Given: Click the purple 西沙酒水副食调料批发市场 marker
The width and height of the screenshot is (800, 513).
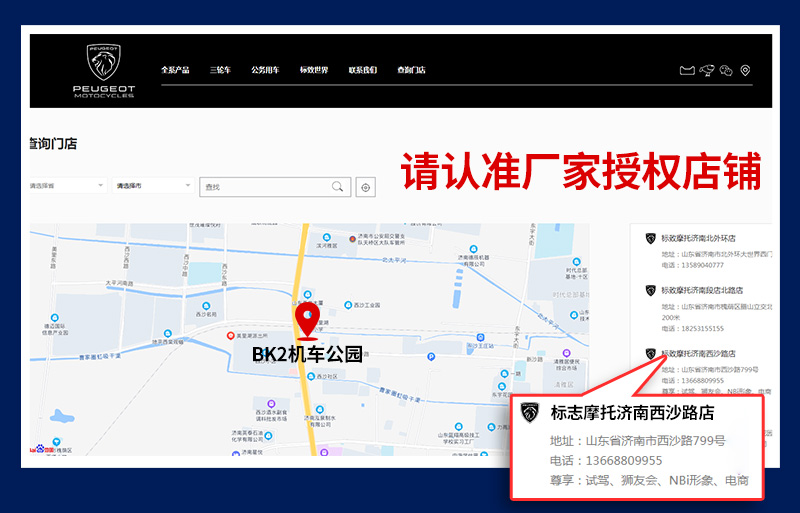Looking at the screenshot, I should pyautogui.click(x=271, y=404).
